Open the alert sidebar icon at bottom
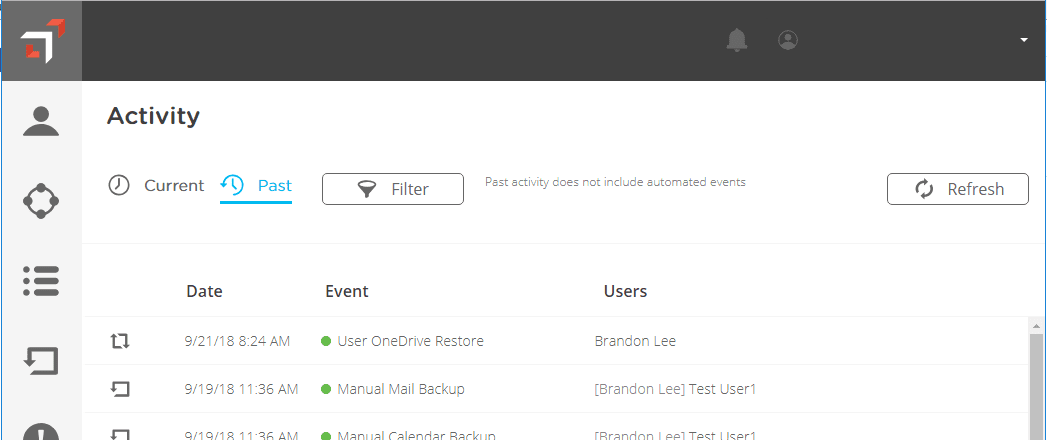This screenshot has width=1047, height=440. (x=41, y=431)
